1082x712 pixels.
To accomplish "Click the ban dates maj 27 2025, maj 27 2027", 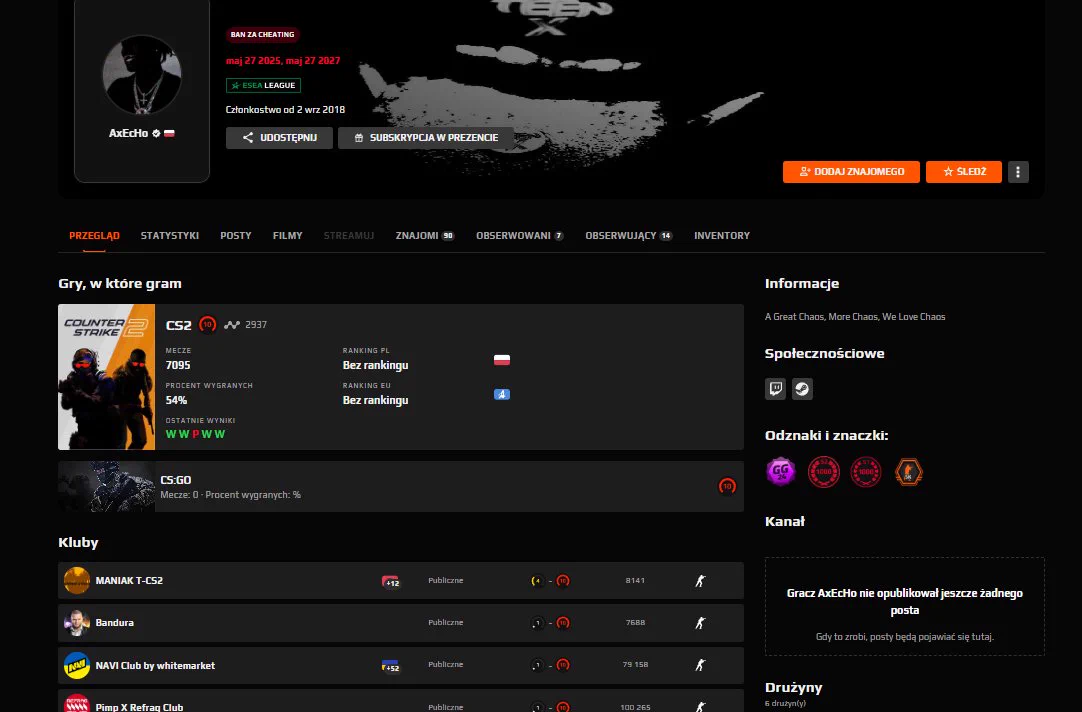I will tap(283, 61).
